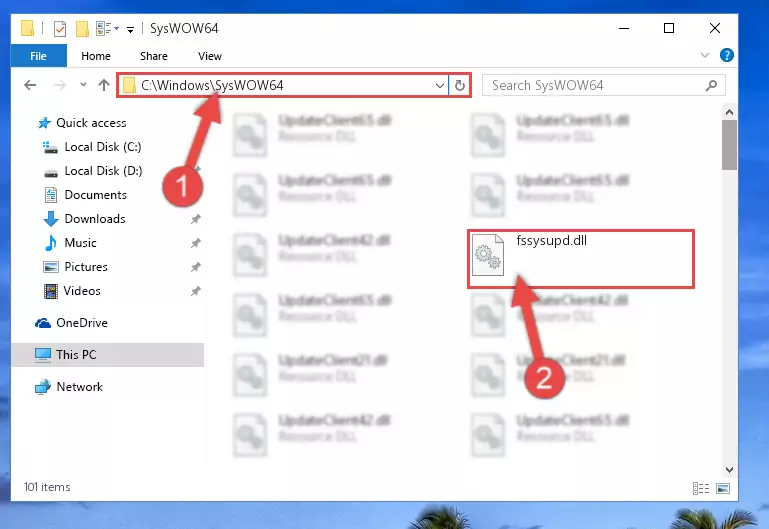Click the vertical scrollbar thumb
Image resolution: width=769 pixels, height=529 pixels.
tap(729, 145)
